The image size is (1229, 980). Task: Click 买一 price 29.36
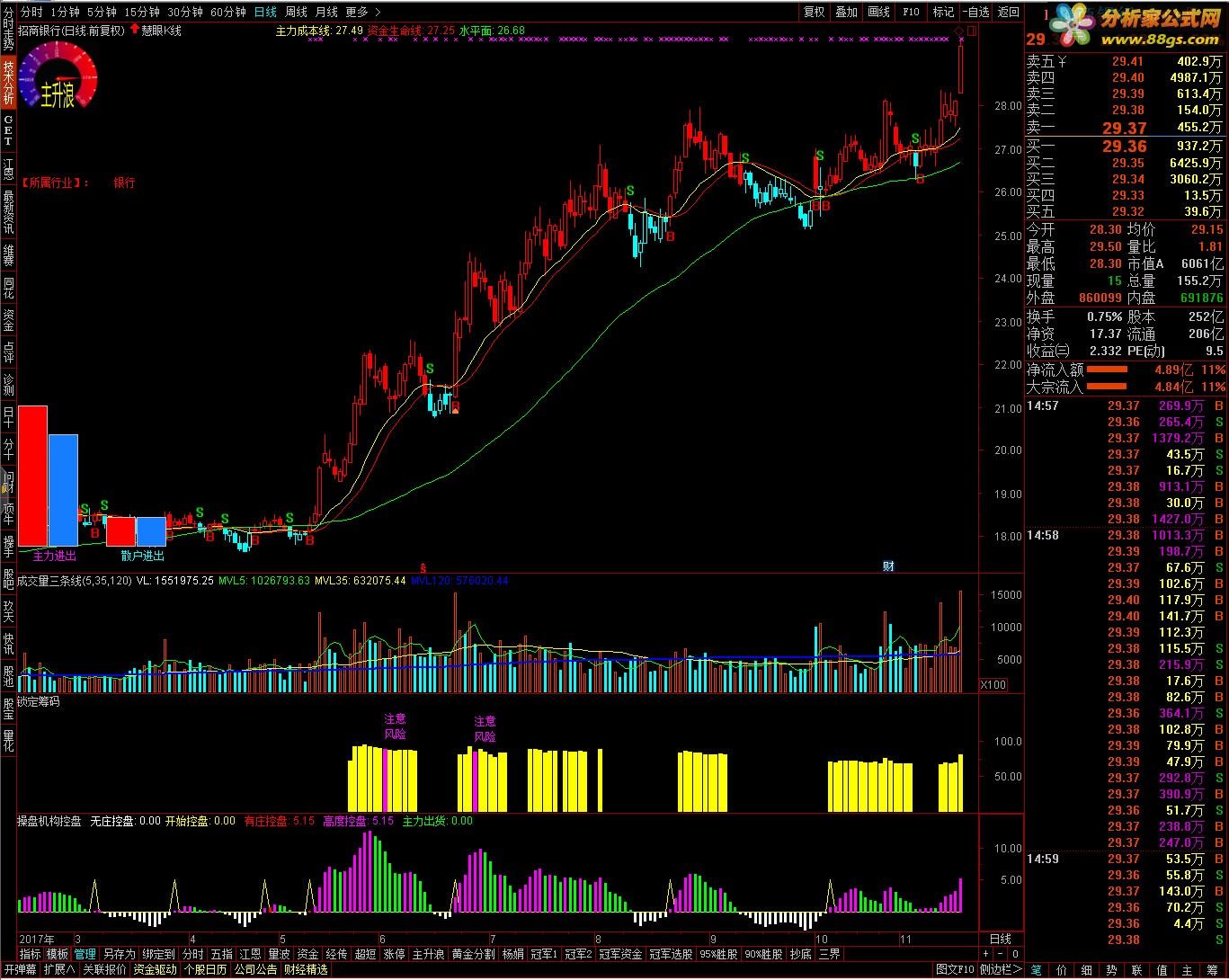click(1124, 146)
